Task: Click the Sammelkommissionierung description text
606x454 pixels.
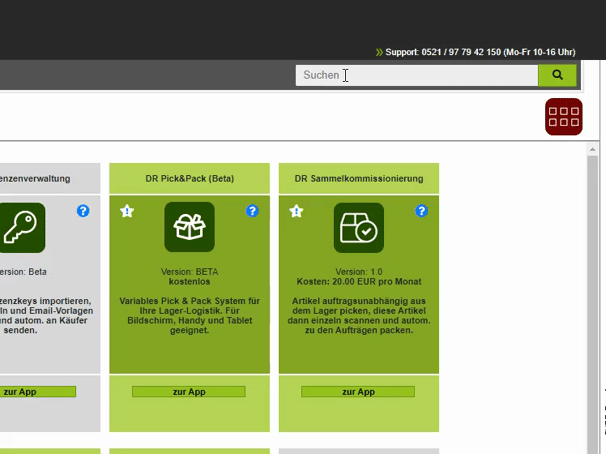Action: click(359, 315)
